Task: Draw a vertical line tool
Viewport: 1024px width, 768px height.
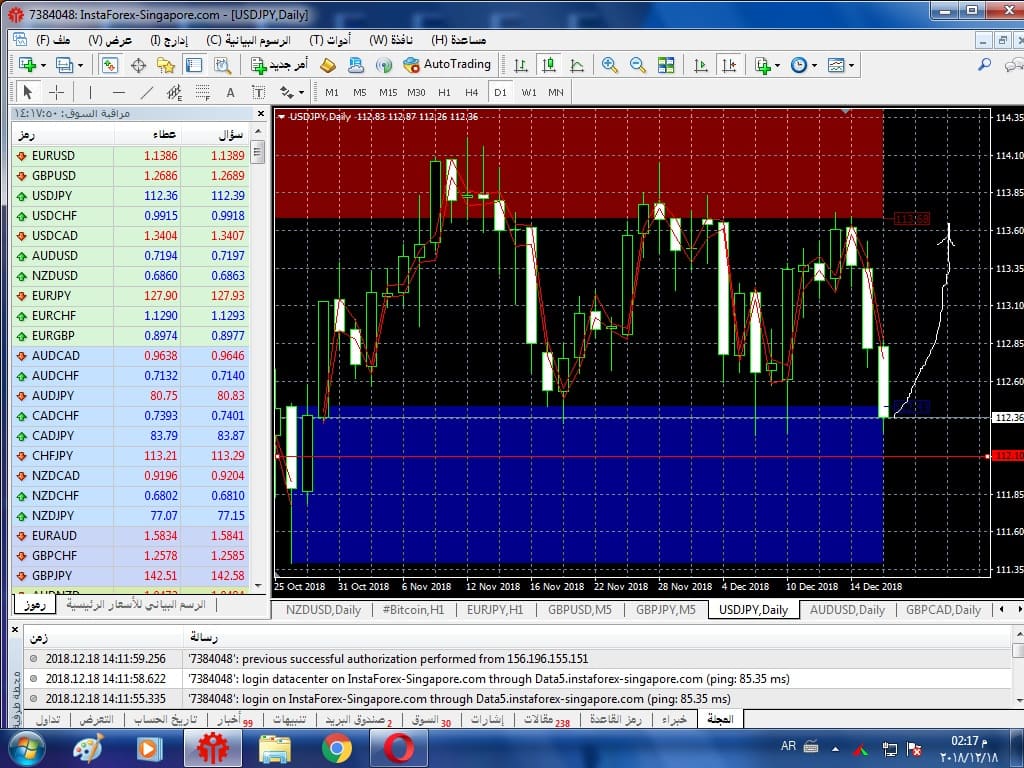Action: 90,92
